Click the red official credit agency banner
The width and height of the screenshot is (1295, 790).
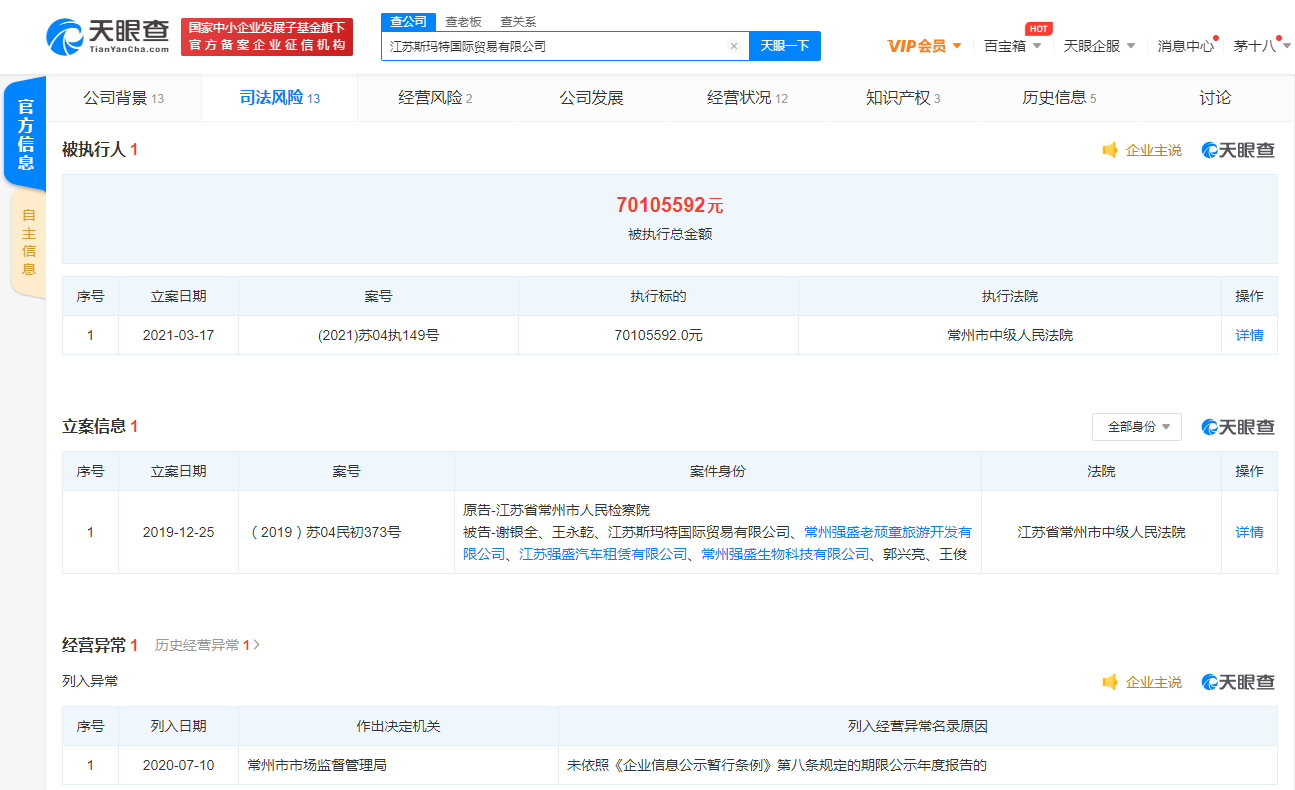(x=267, y=37)
